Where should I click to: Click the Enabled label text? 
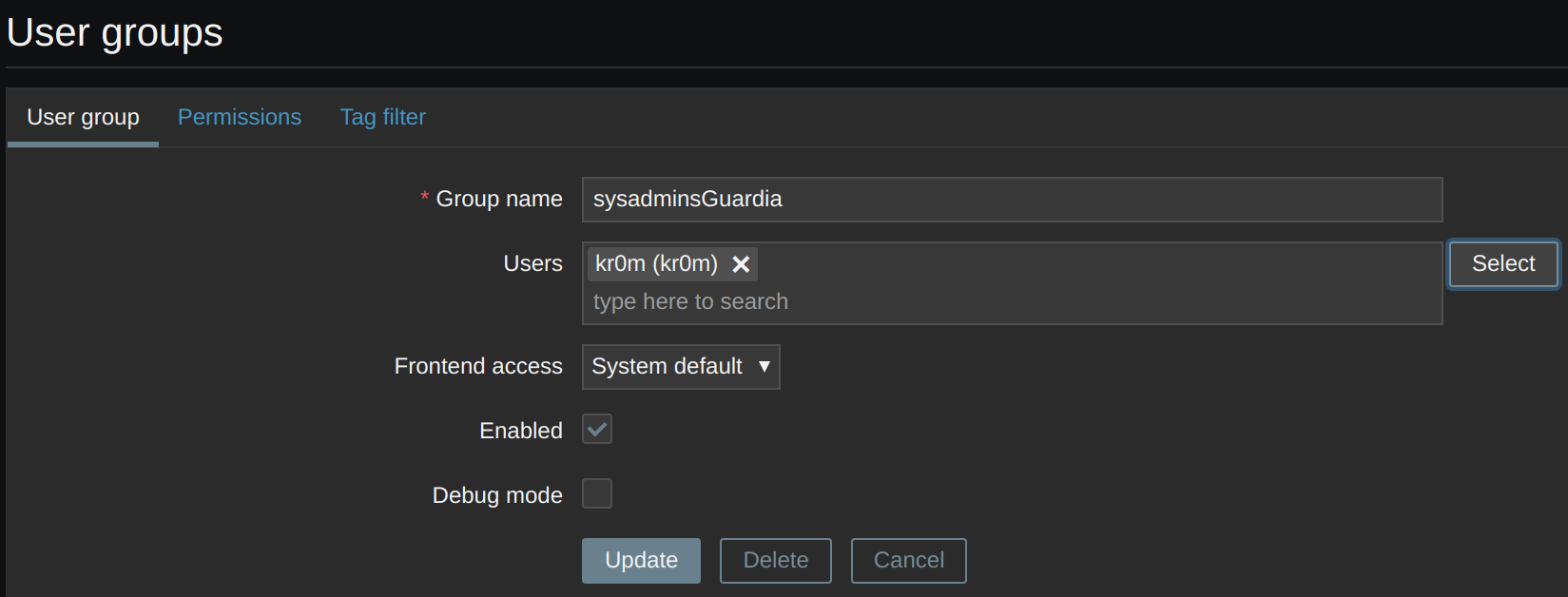tap(521, 431)
